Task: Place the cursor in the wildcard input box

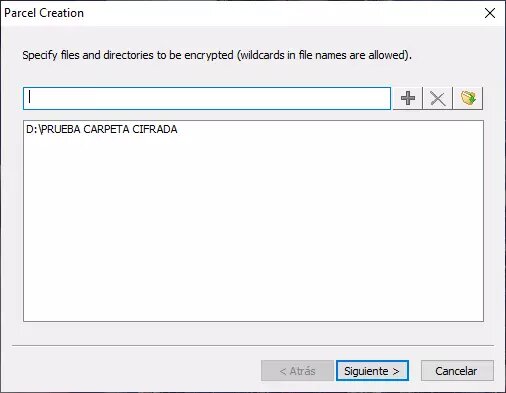Action: pos(207,98)
